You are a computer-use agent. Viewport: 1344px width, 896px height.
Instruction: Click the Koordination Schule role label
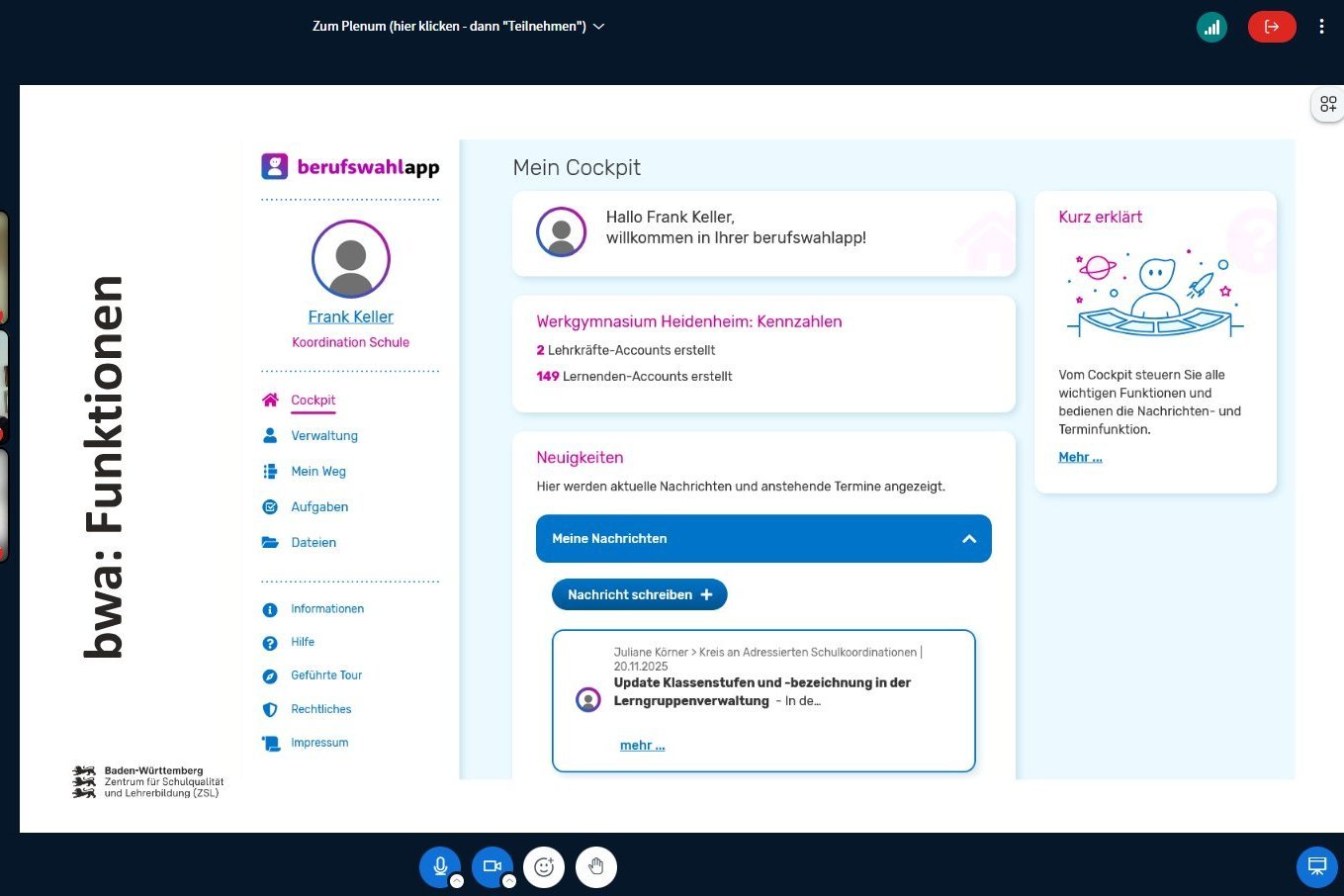351,342
